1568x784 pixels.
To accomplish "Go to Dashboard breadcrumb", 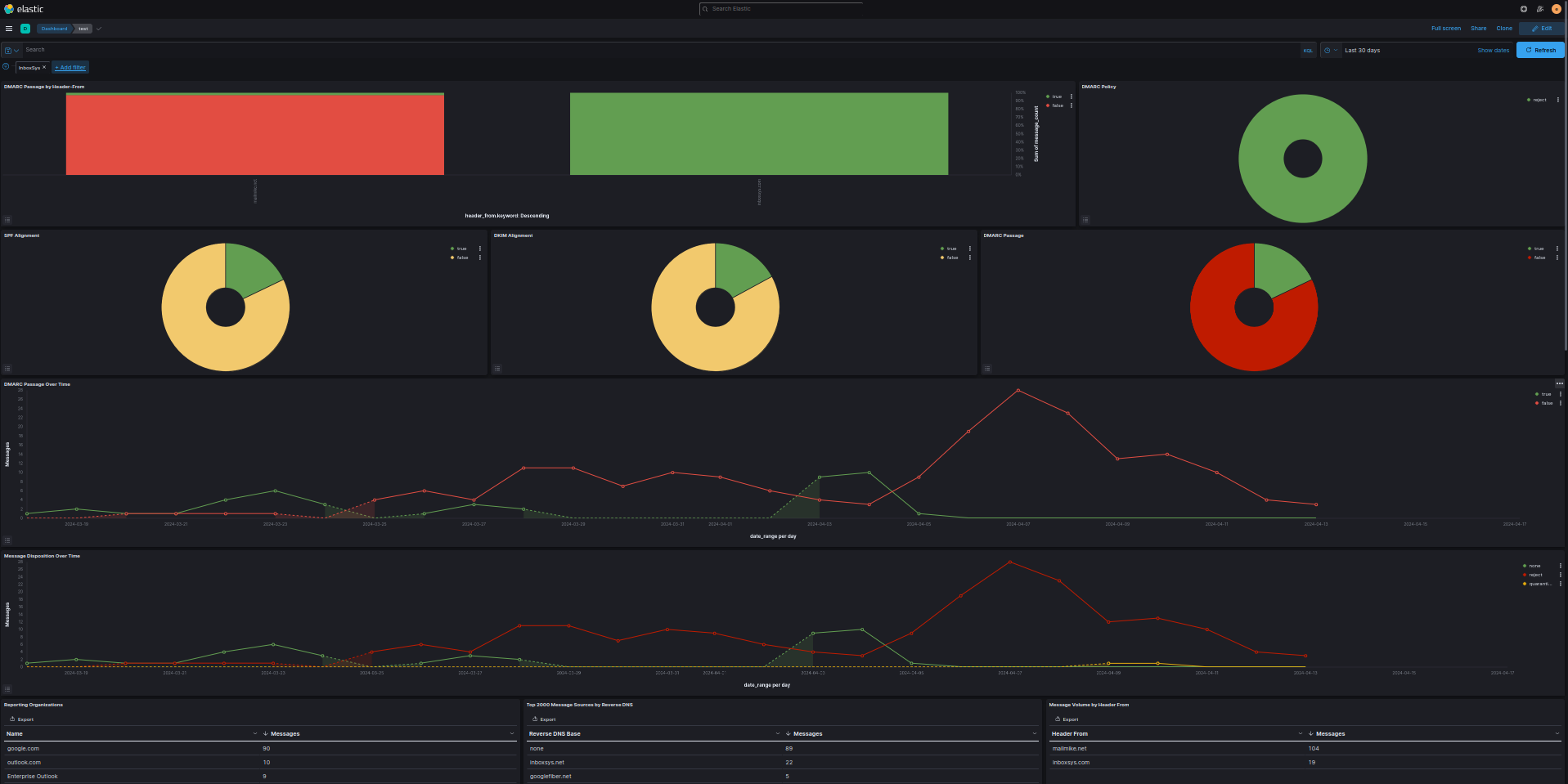I will click(54, 29).
